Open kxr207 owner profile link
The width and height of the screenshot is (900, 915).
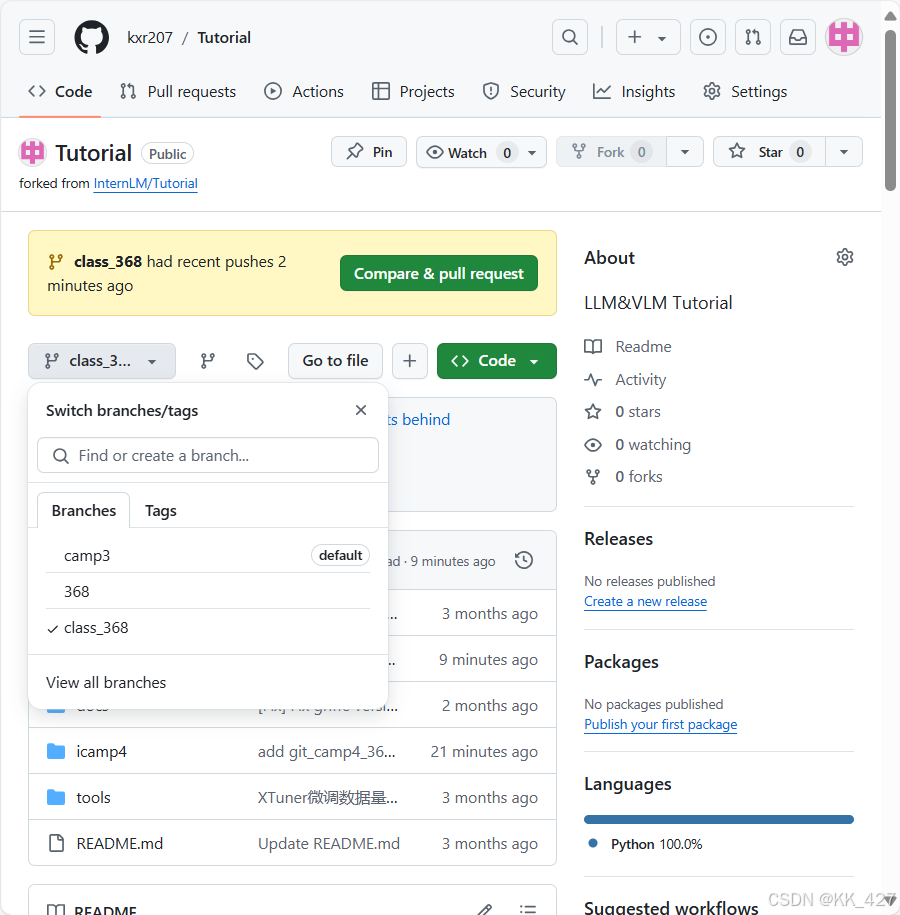[x=150, y=37]
